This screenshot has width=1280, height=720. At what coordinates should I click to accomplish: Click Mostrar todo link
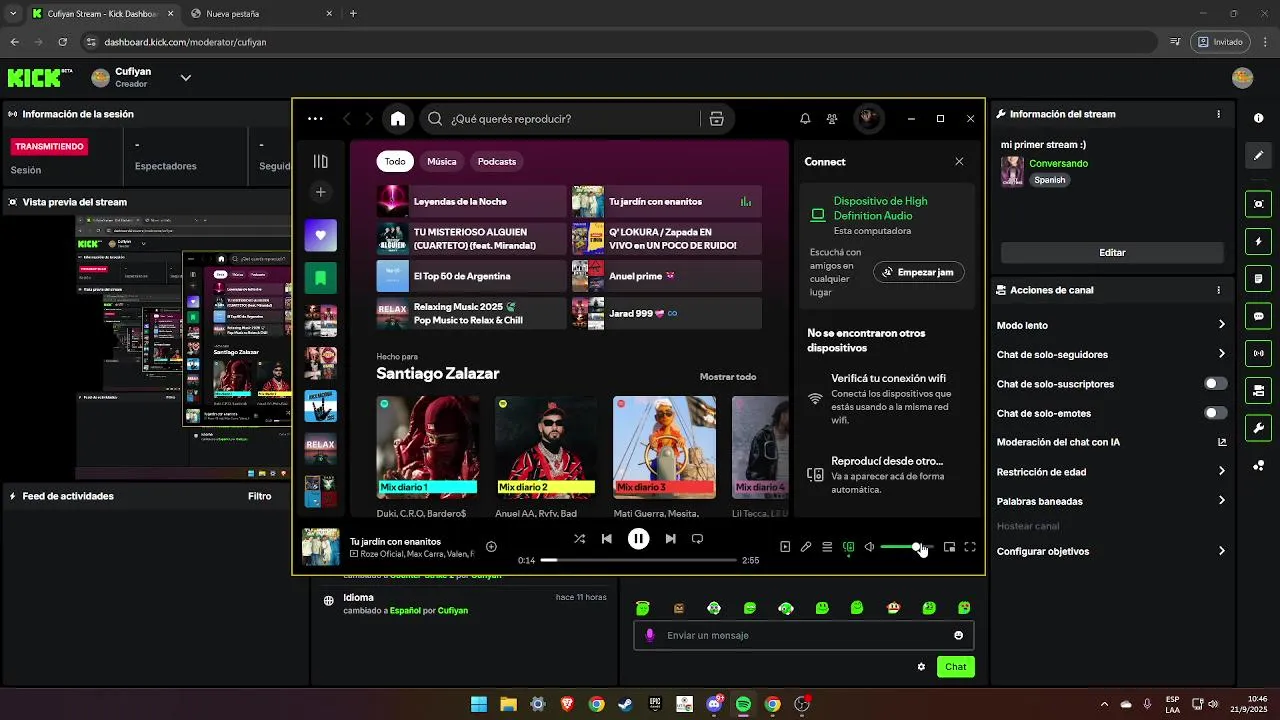728,377
